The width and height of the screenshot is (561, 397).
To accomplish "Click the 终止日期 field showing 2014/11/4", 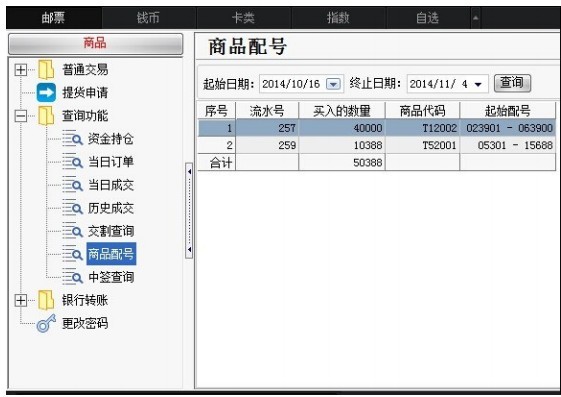I will tap(447, 84).
